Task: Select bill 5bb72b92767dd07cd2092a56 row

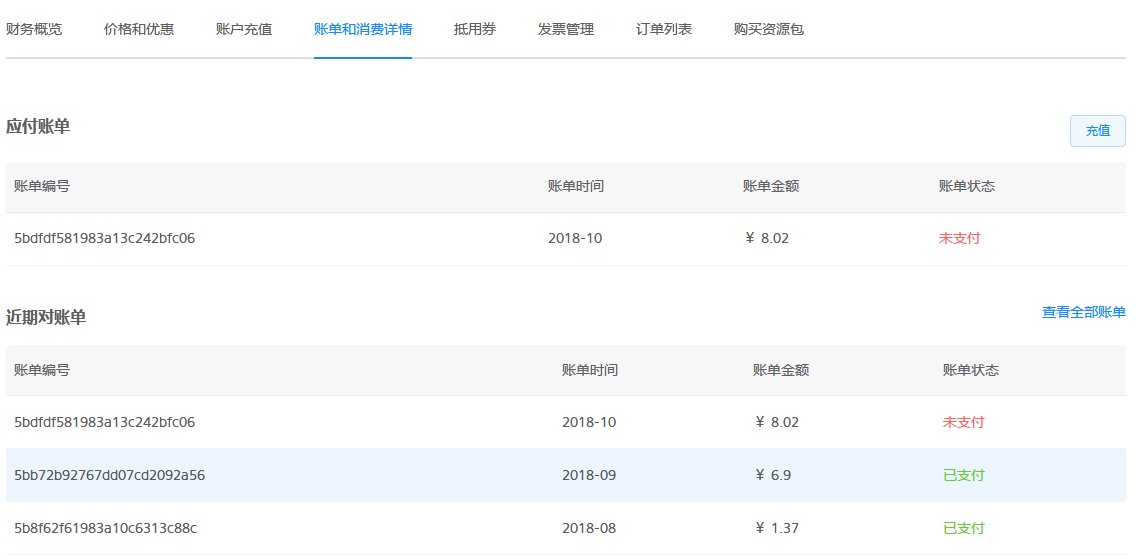Action: click(565, 475)
